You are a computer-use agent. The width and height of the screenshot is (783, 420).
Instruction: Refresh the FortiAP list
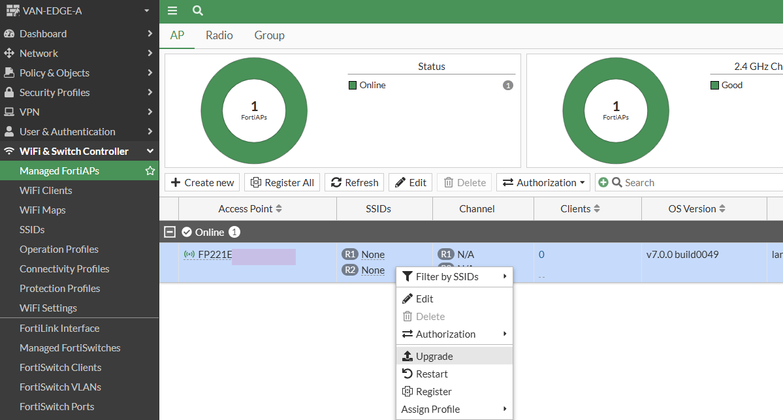(355, 183)
